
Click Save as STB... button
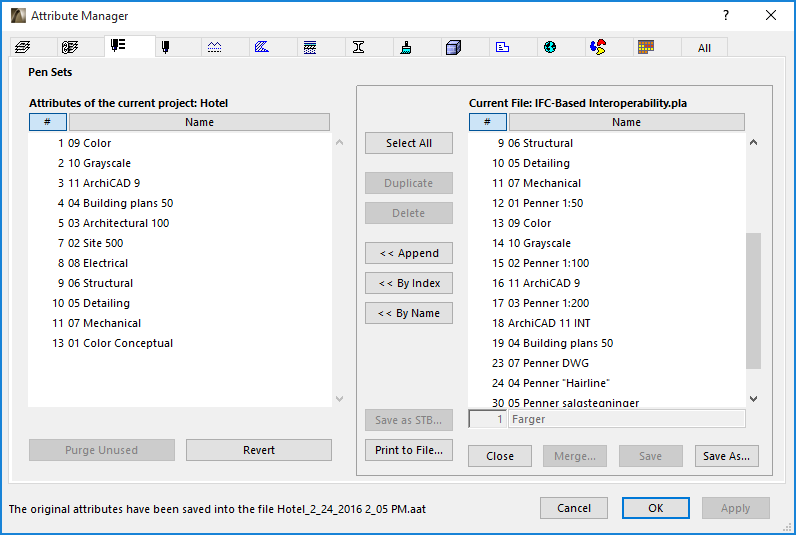[x=409, y=420]
